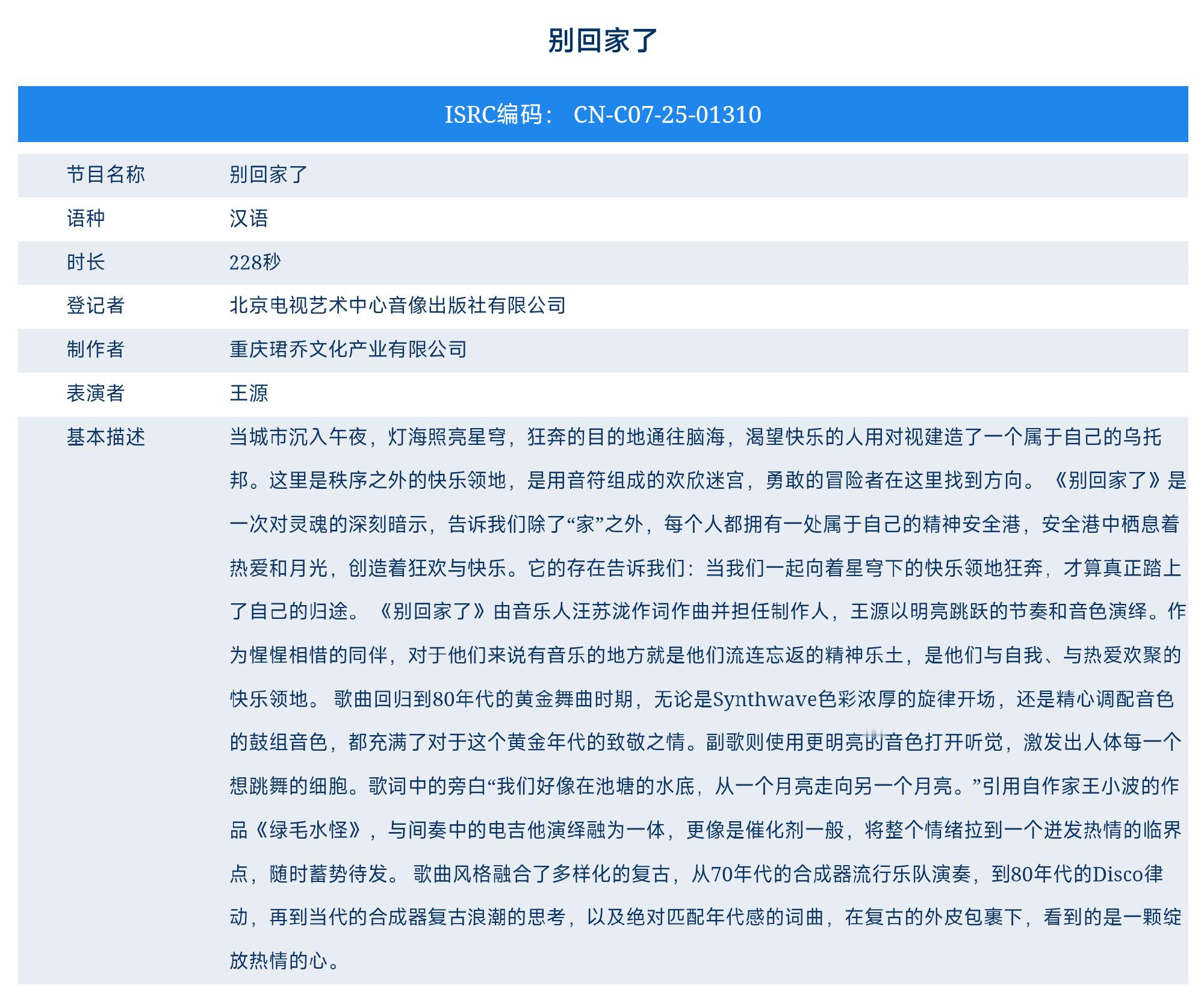
Task: Click the word Synthwave in the description
Action: click(x=765, y=699)
